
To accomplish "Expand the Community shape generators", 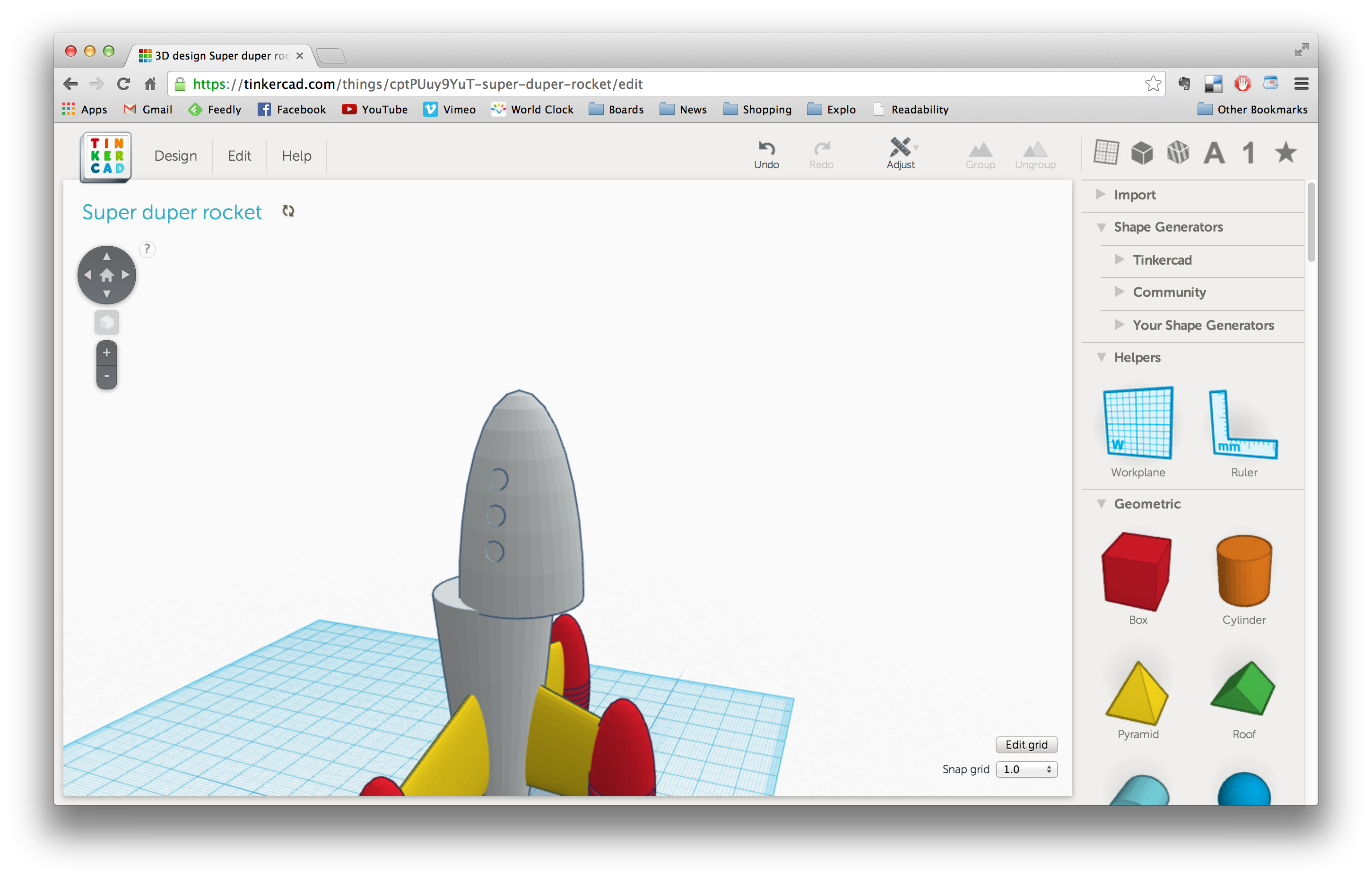I will pyautogui.click(x=1169, y=292).
